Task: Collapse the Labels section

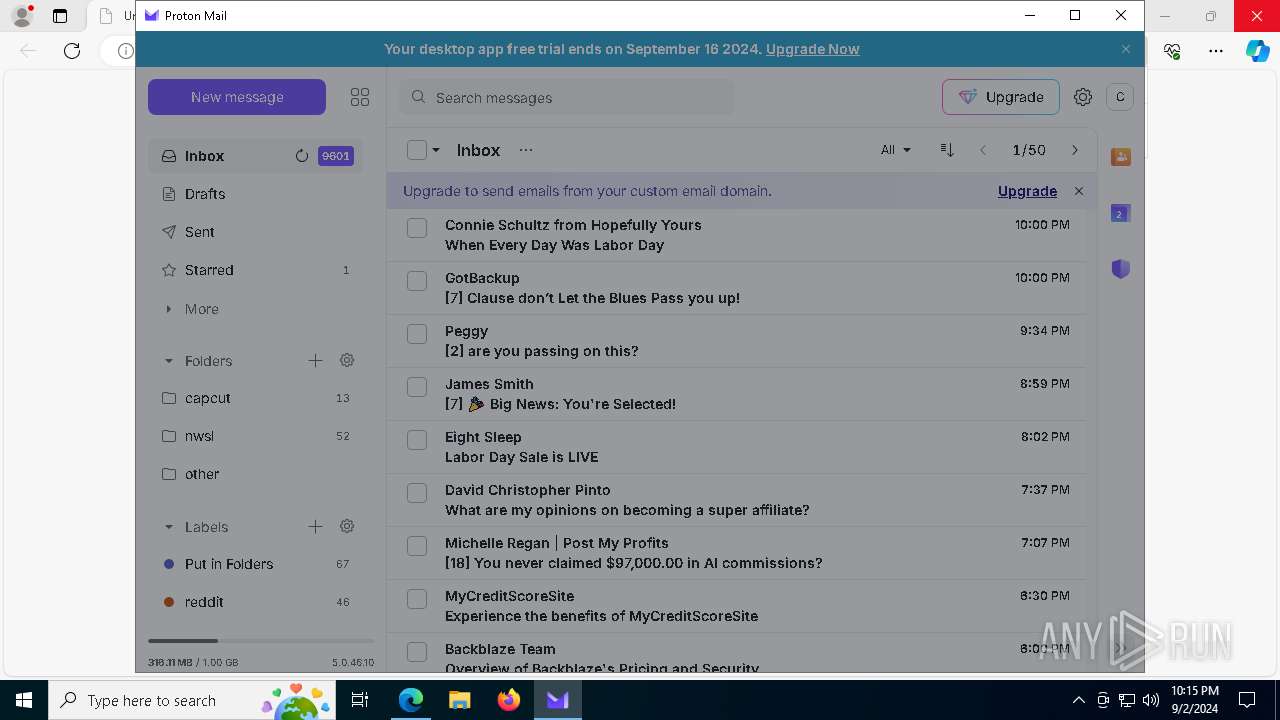Action: point(168,527)
